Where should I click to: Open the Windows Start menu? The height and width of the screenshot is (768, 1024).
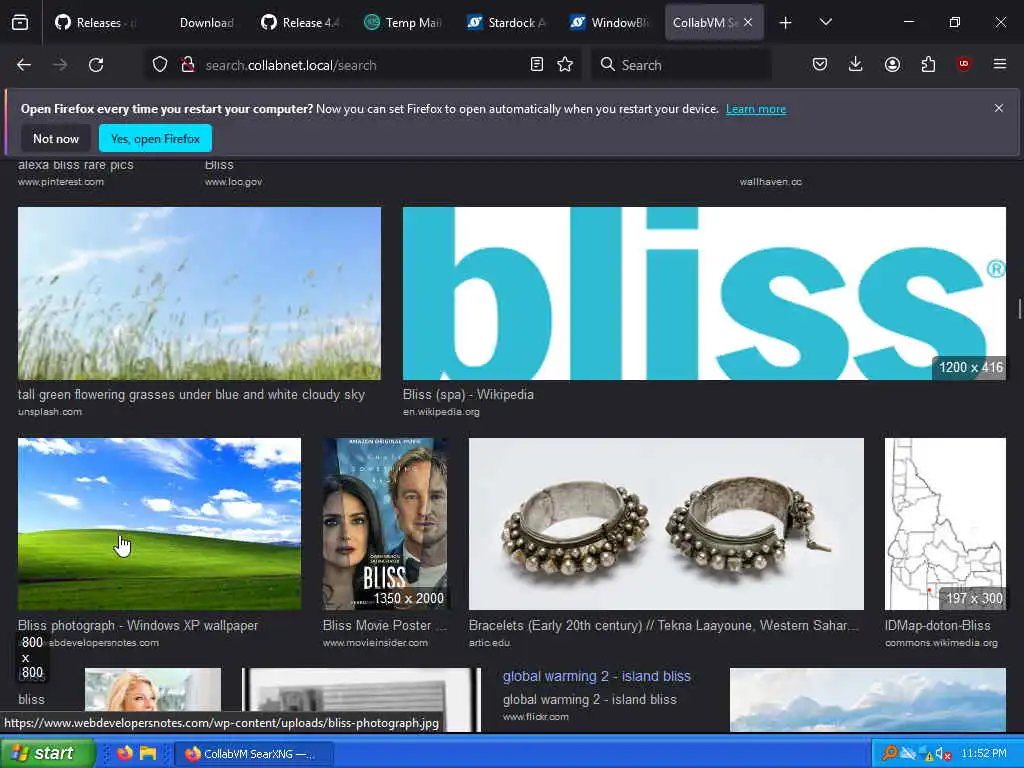point(46,753)
